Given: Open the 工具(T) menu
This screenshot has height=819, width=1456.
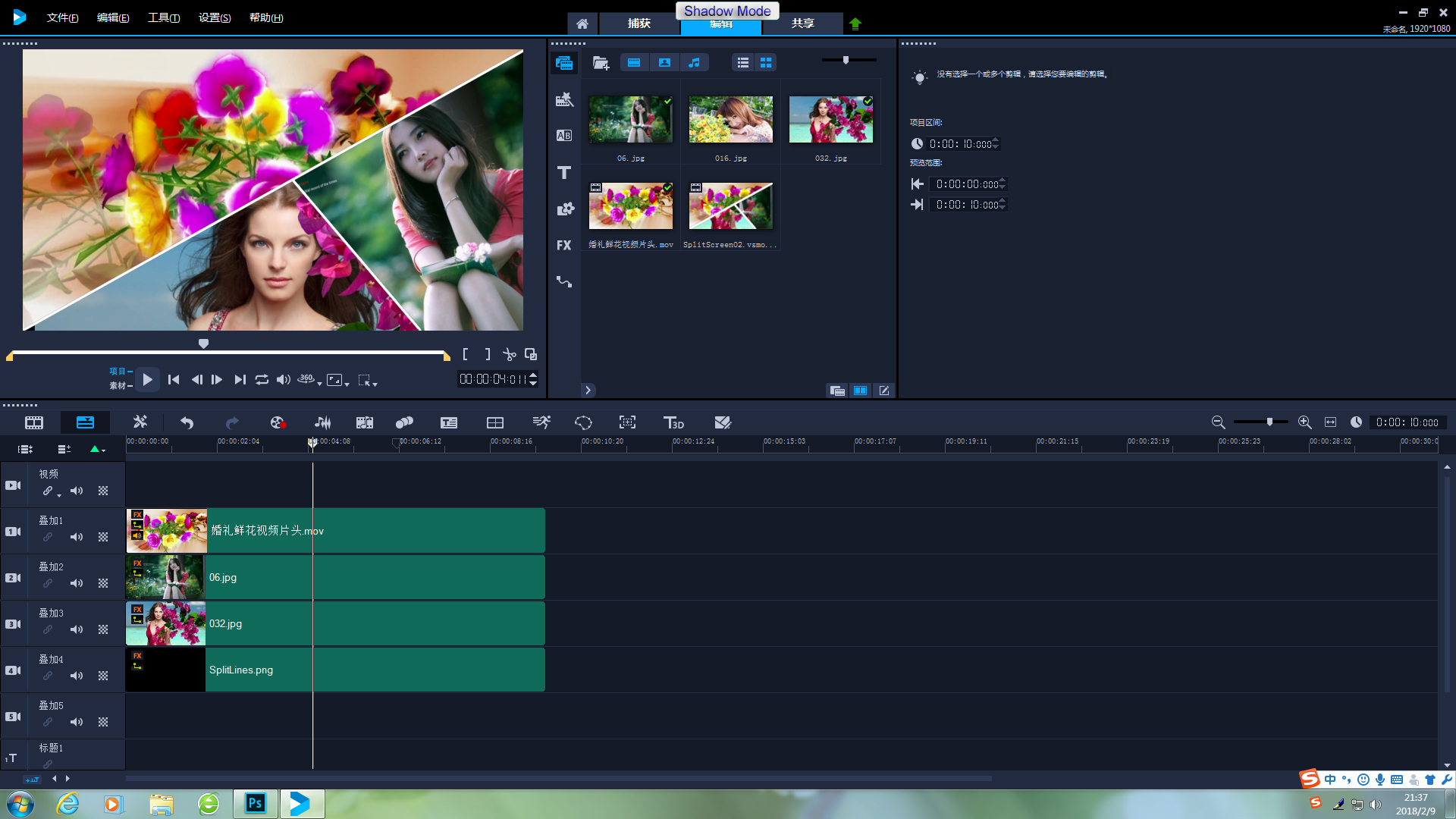Looking at the screenshot, I should click(x=164, y=17).
